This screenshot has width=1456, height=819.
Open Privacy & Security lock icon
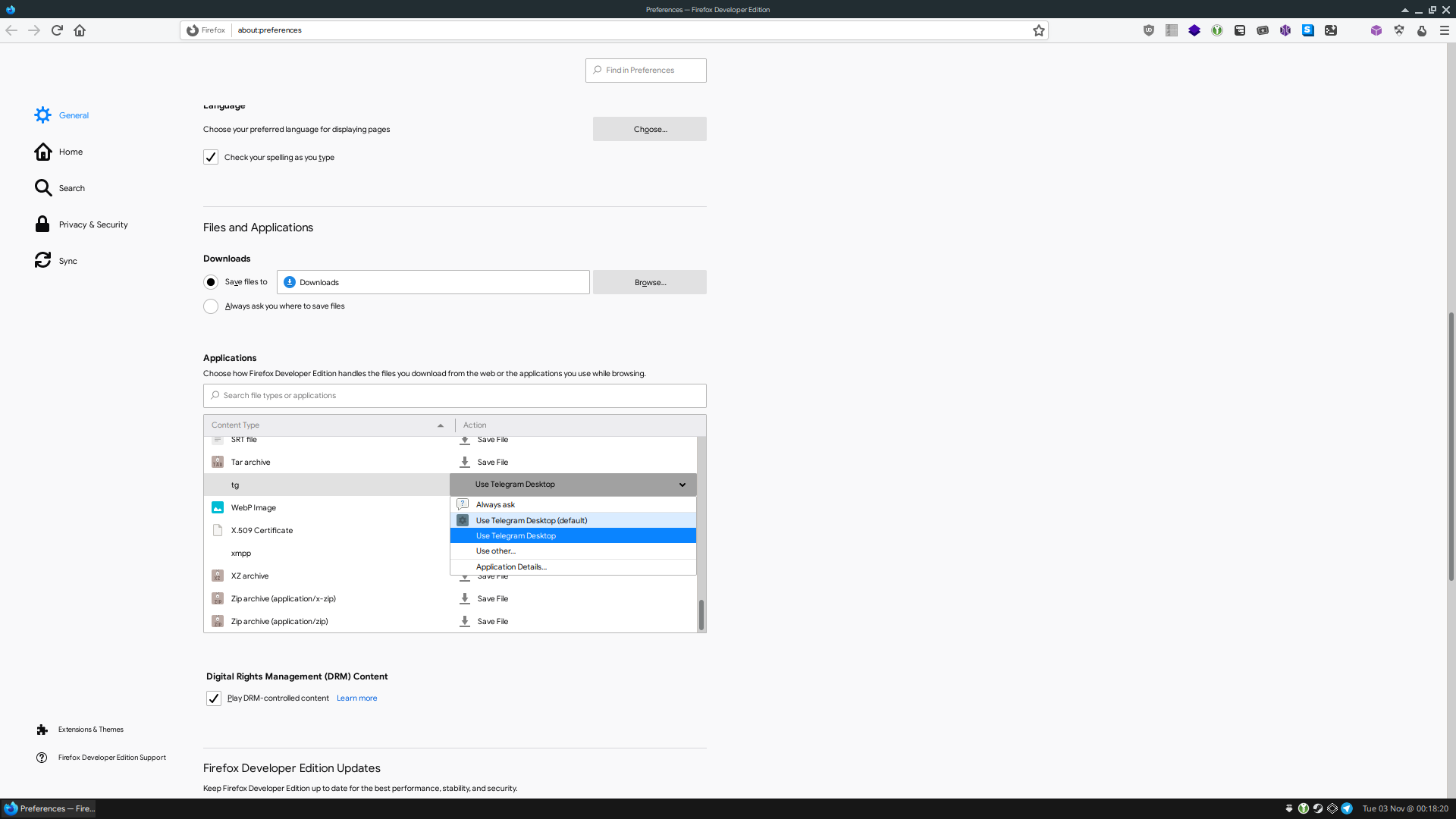[42, 224]
